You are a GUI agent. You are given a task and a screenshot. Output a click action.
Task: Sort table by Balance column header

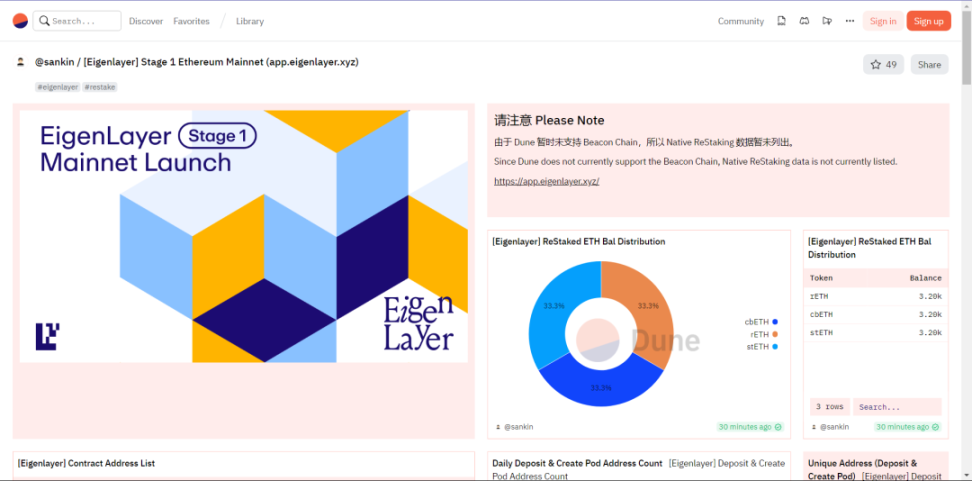pos(925,278)
